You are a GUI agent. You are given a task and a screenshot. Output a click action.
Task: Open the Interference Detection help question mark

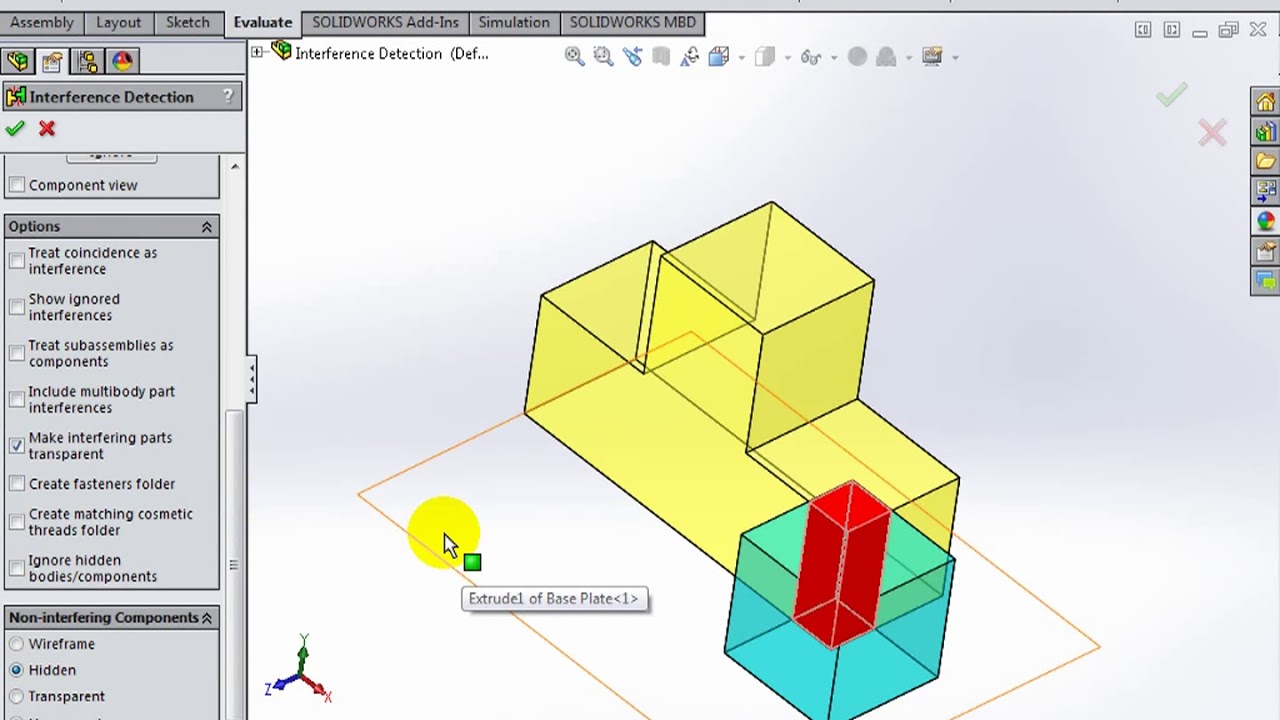click(x=228, y=96)
